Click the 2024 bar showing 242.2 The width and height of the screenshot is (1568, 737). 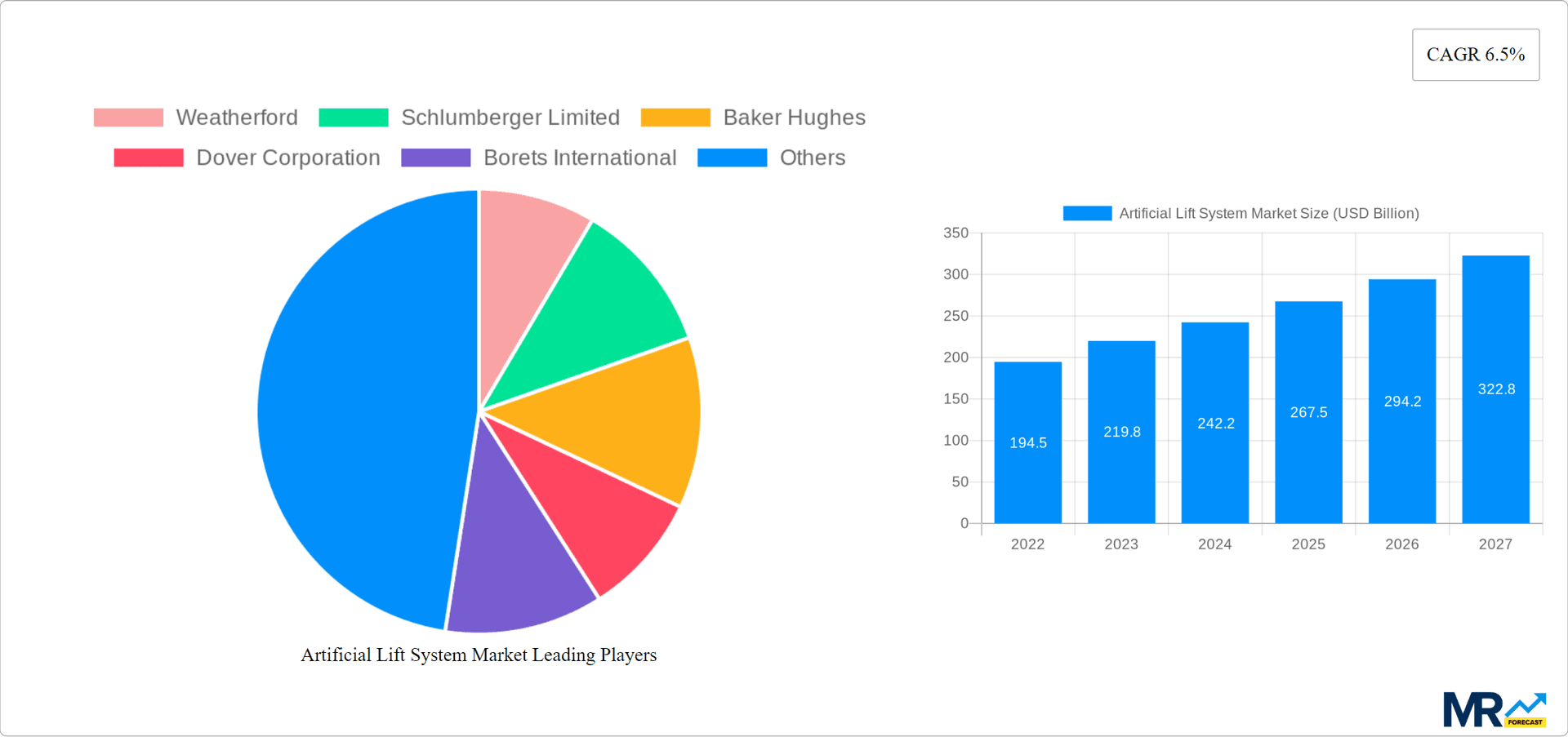click(1214, 423)
